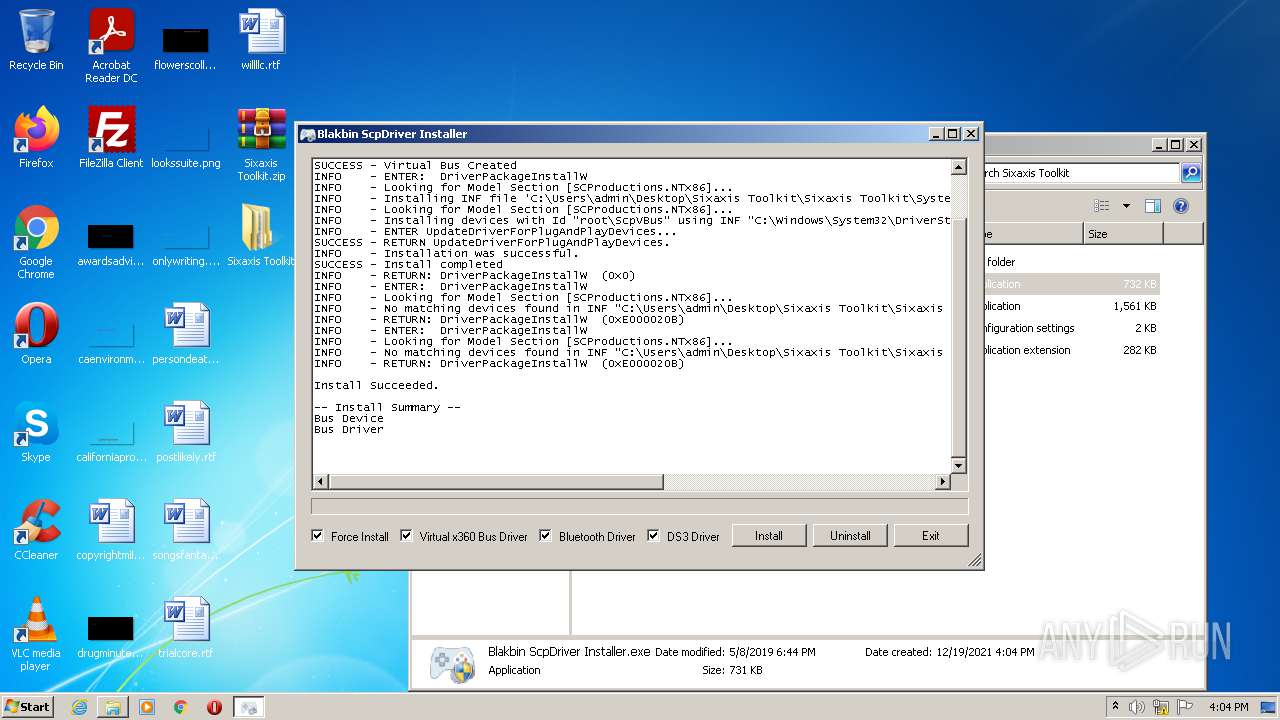Click the Exit button
Image resolution: width=1280 pixels, height=720 pixels.
click(x=931, y=536)
